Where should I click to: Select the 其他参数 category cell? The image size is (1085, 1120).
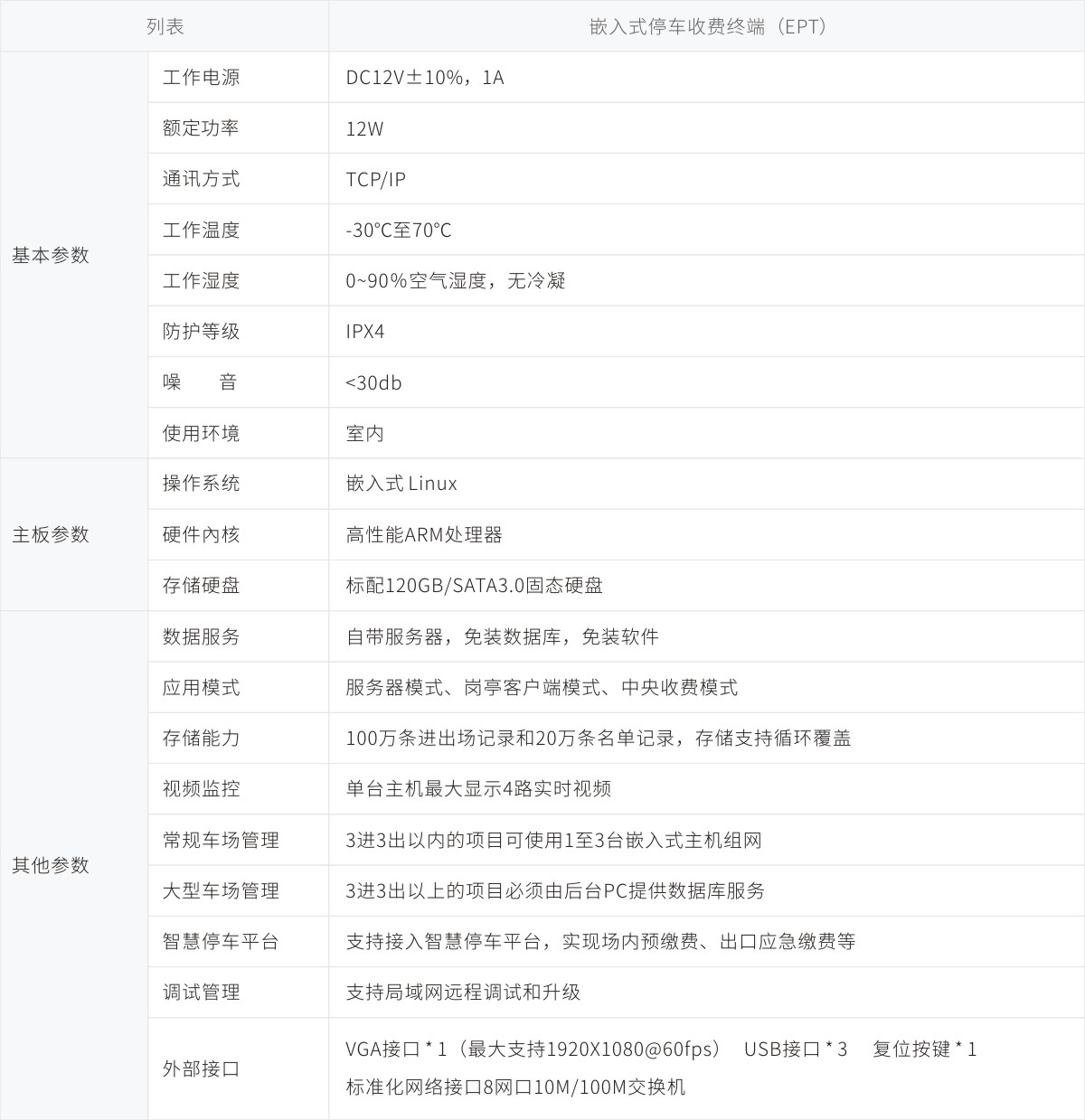point(51,865)
